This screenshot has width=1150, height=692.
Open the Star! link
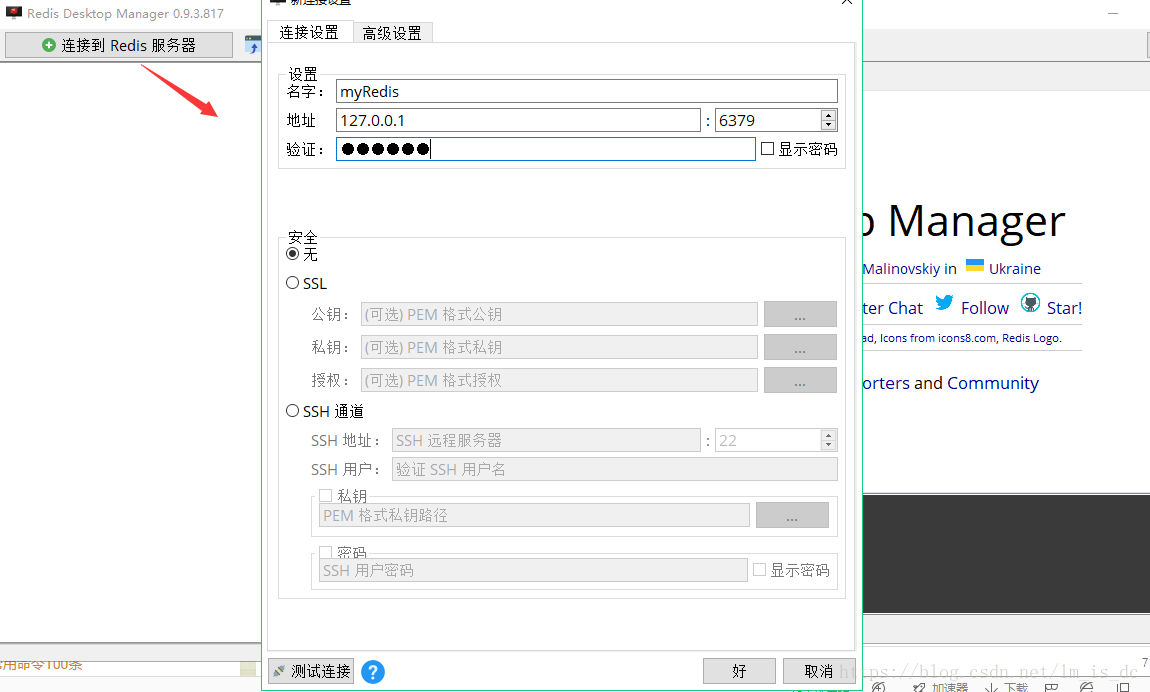coord(1064,308)
